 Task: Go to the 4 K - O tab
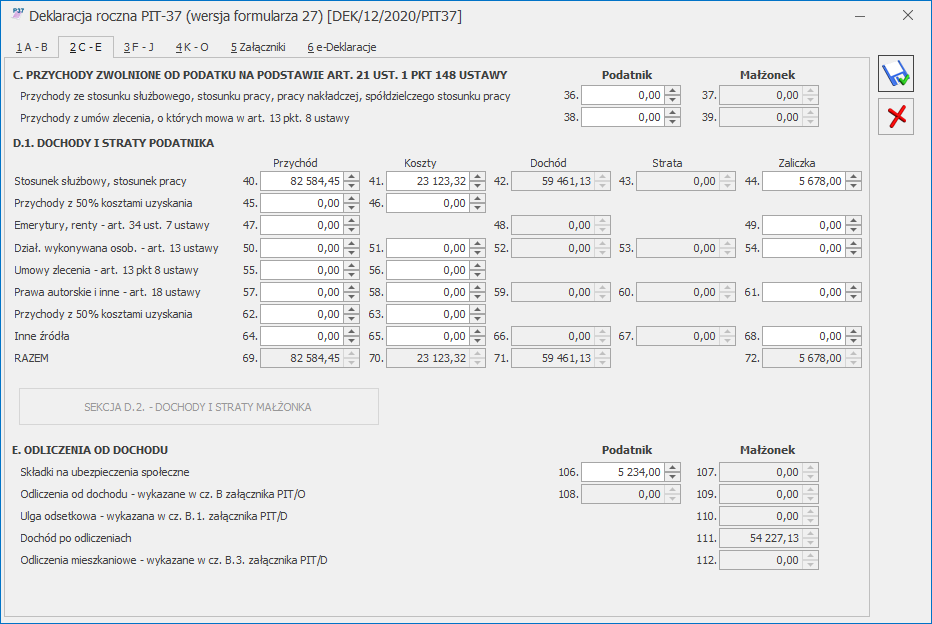192,47
